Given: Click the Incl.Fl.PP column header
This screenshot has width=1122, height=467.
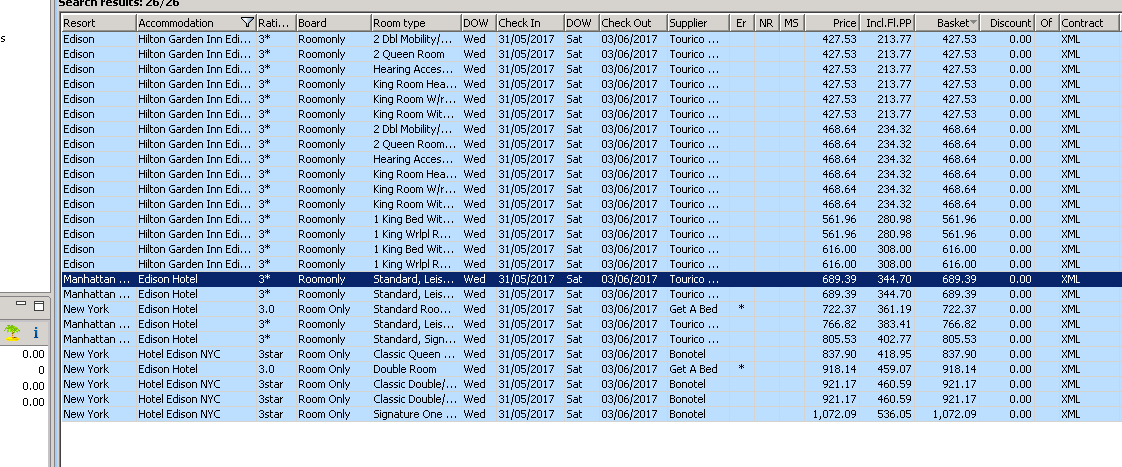Looking at the screenshot, I should tap(887, 23).
